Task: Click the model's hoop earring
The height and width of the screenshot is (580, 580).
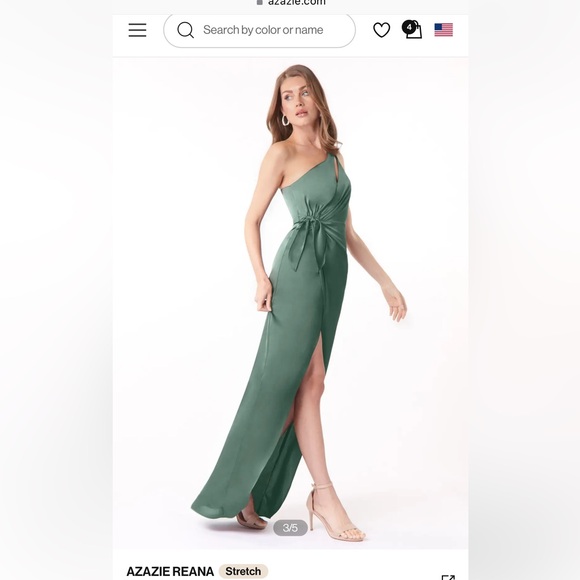Action: 285,120
